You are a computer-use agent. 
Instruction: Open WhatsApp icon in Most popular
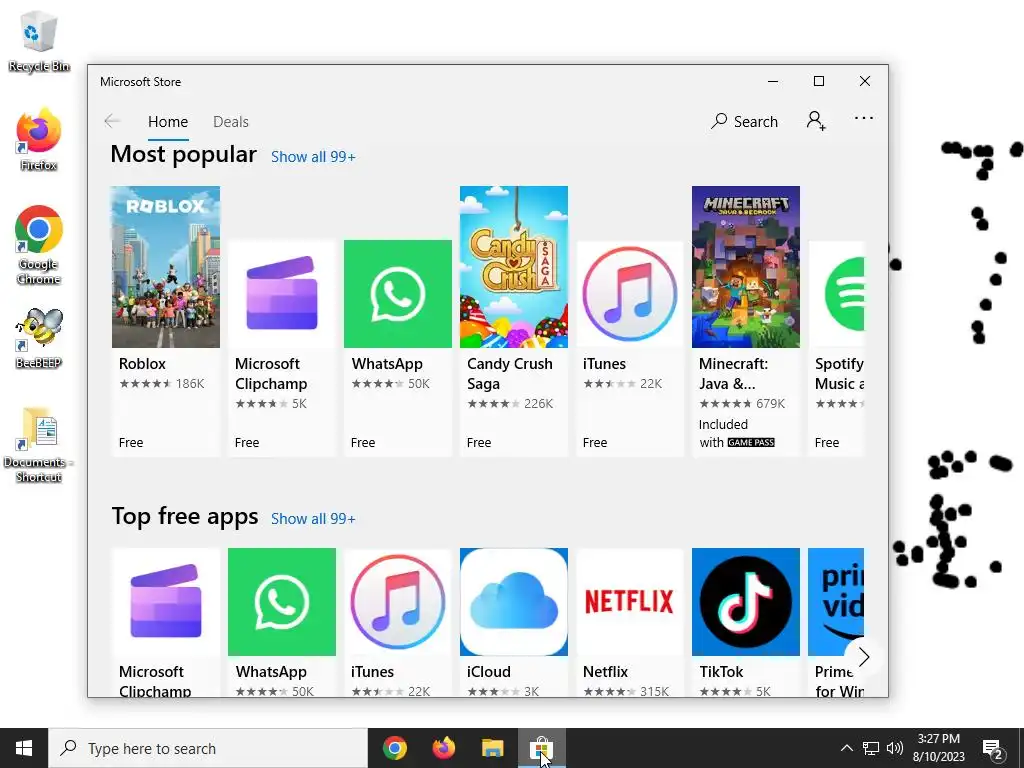click(398, 294)
